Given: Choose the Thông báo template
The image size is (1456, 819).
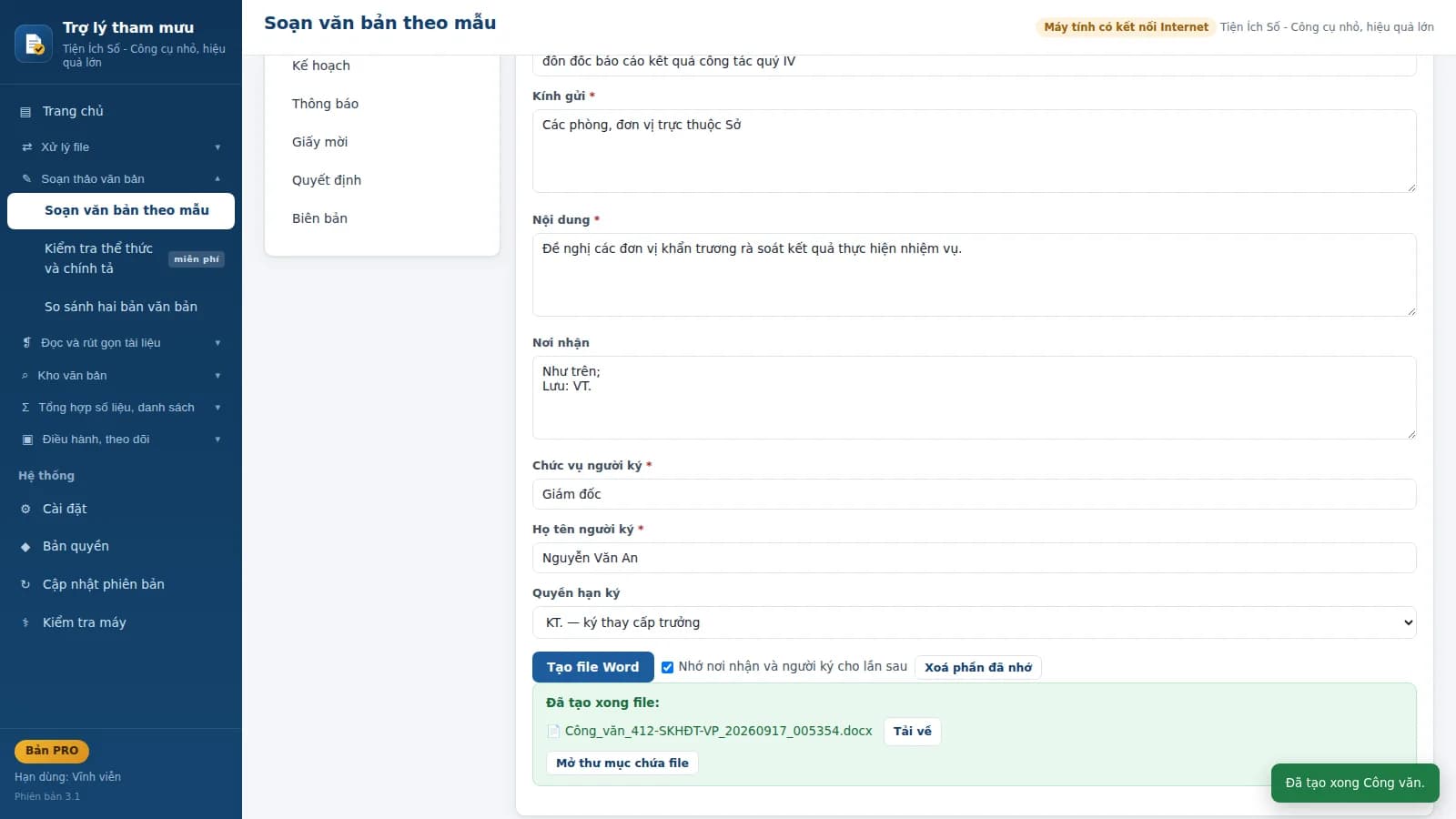Looking at the screenshot, I should click(x=325, y=104).
